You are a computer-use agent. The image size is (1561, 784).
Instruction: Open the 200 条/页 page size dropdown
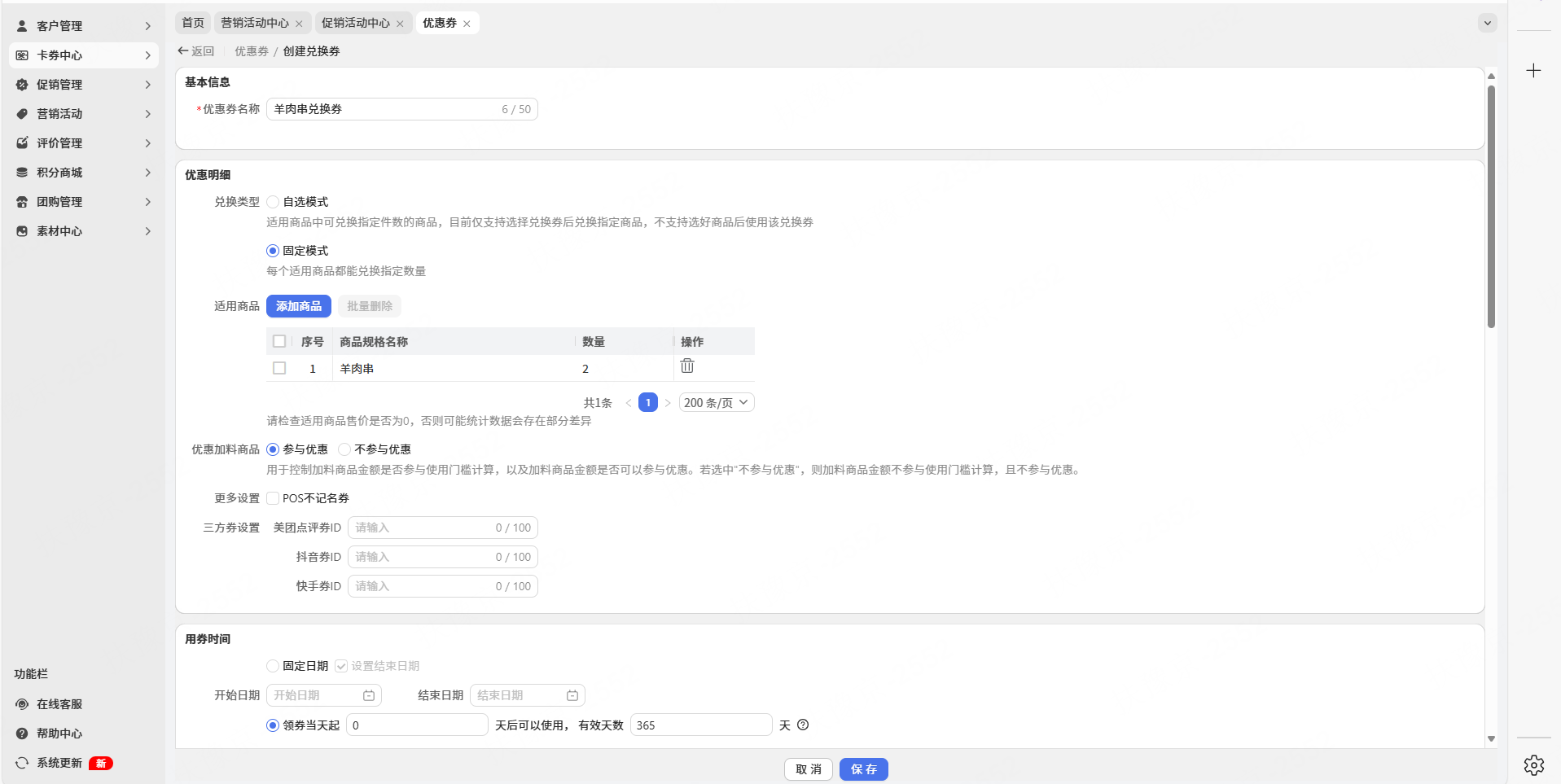click(717, 403)
